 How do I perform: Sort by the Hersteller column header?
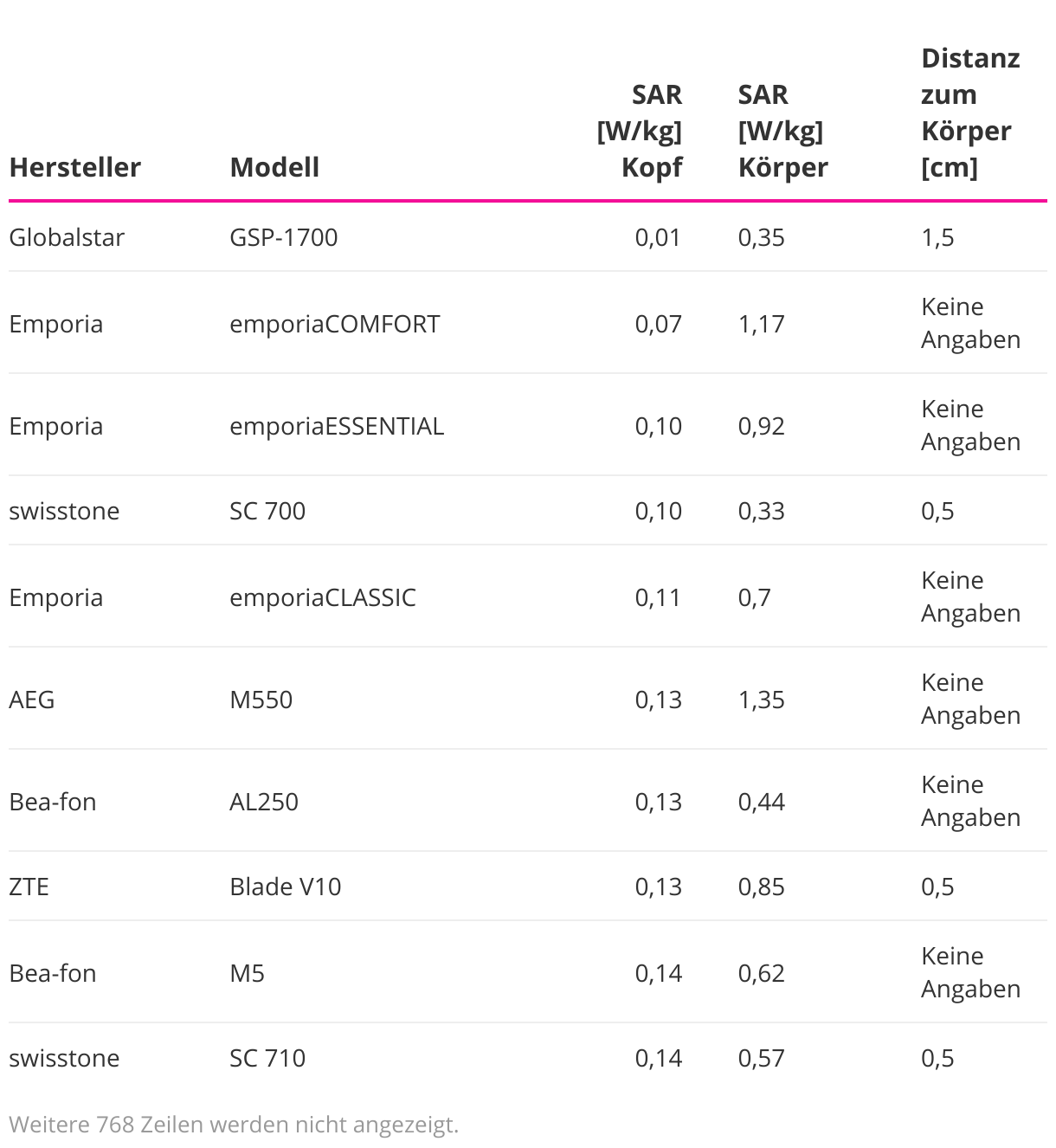[x=74, y=167]
